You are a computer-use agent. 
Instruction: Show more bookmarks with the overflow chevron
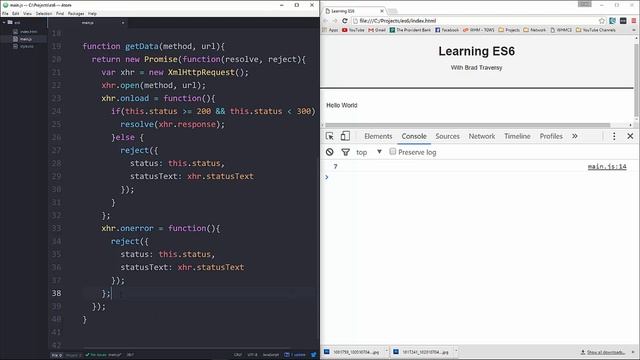pyautogui.click(x=634, y=30)
